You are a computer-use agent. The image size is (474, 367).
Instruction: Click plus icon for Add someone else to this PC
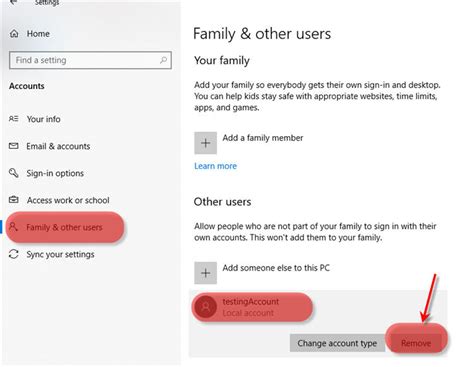[206, 273]
